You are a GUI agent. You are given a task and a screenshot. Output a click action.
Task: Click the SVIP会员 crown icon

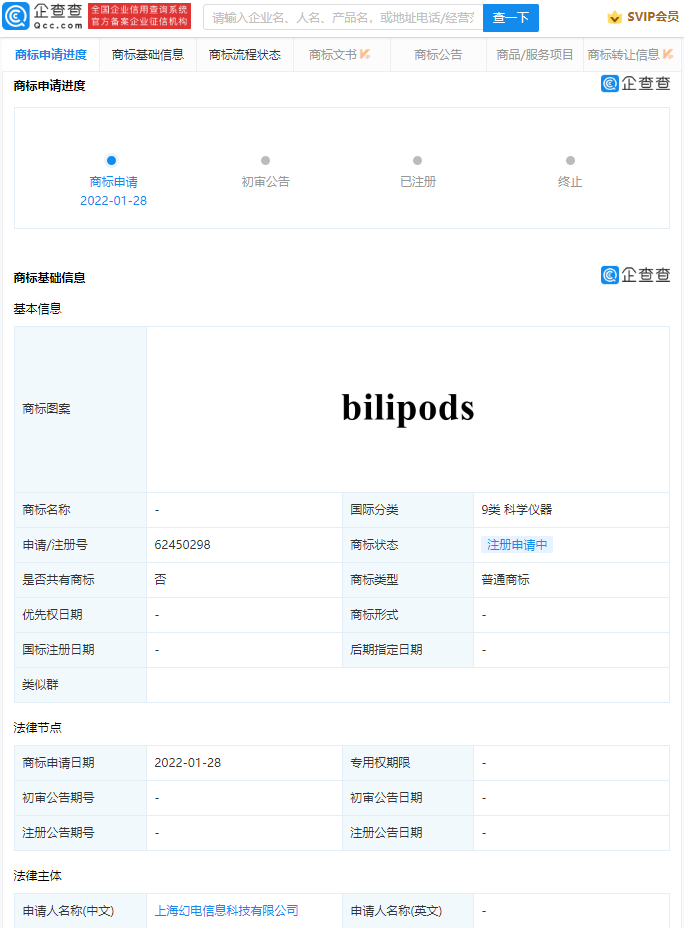[615, 17]
